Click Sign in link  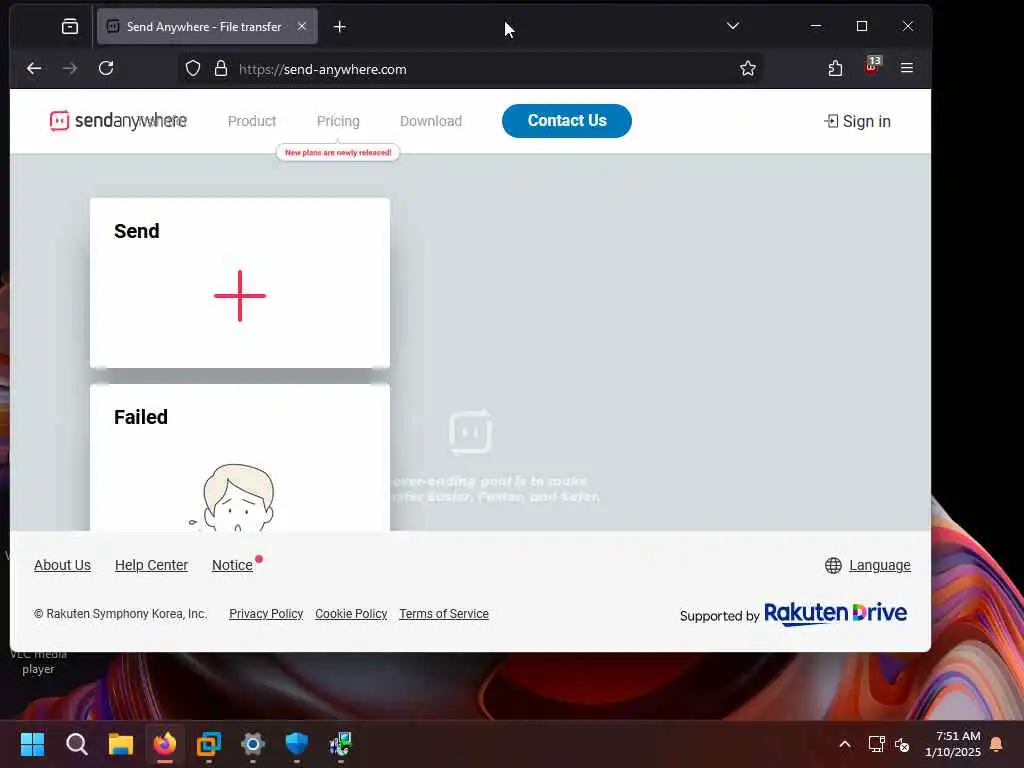[857, 121]
